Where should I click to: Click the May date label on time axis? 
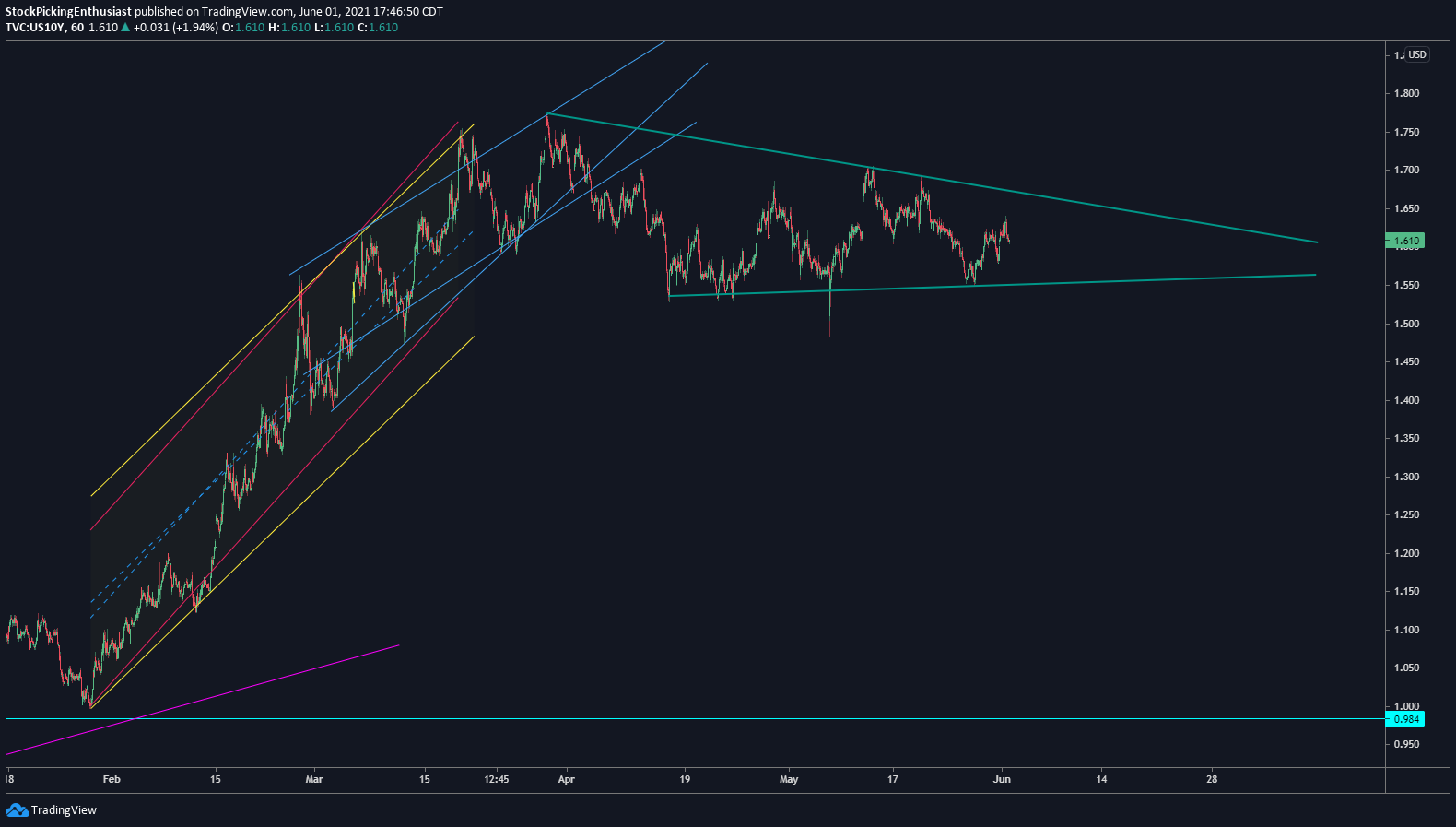point(789,779)
